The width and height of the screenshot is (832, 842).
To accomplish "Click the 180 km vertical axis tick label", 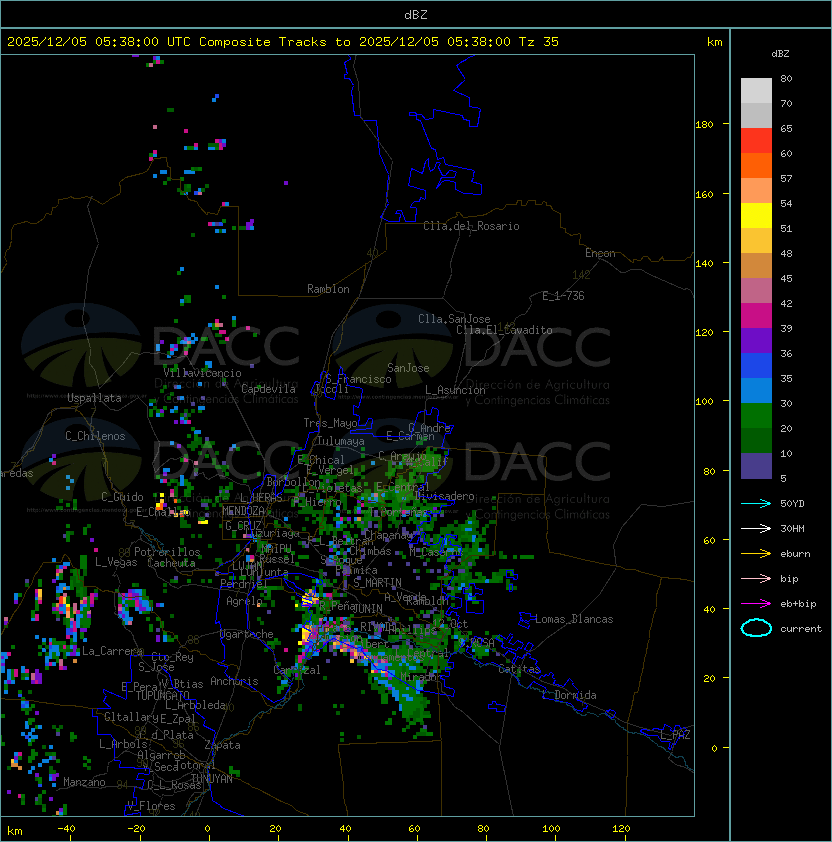I will pos(704,125).
